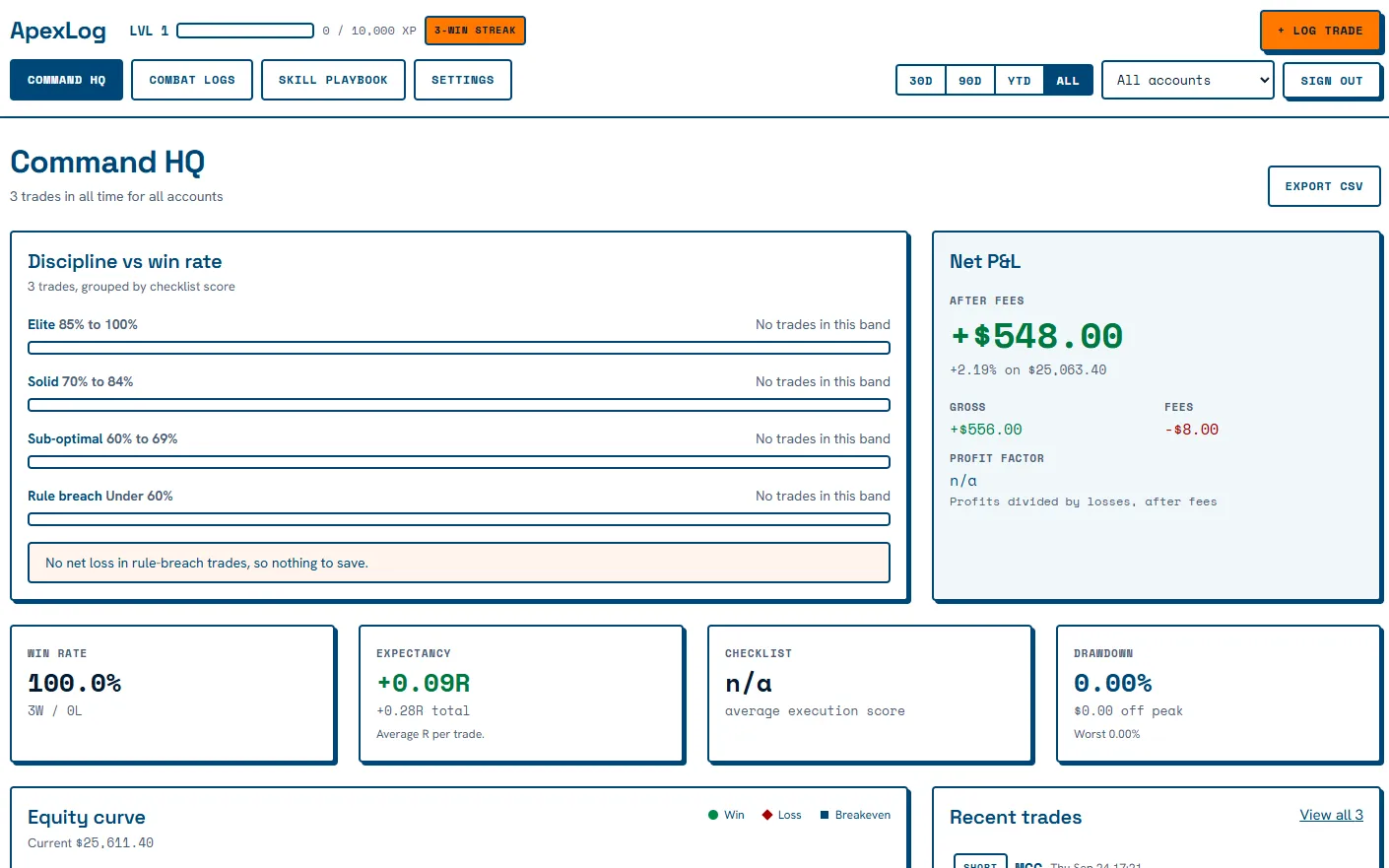Click the Sub-optimal 60% to 69% bar
This screenshot has height=868, width=1389.
coord(459,462)
